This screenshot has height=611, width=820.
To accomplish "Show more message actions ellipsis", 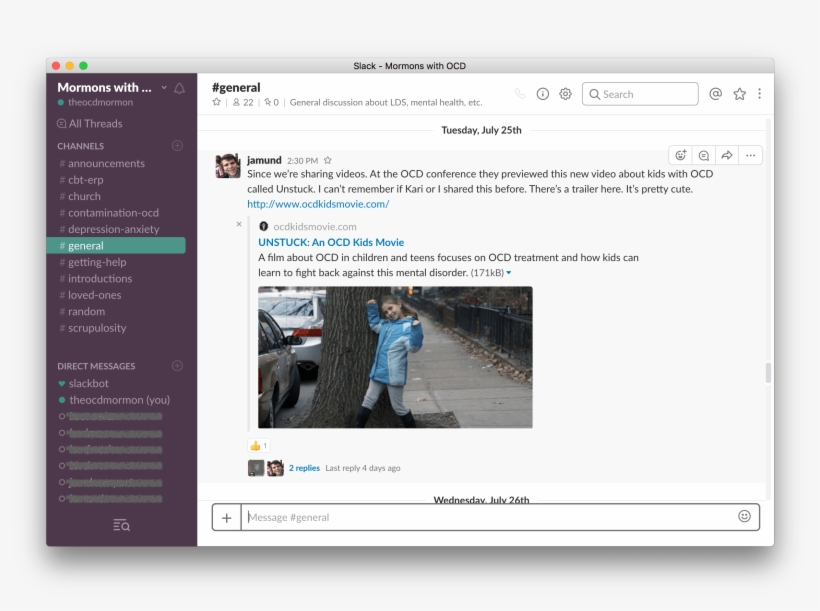I will point(750,155).
